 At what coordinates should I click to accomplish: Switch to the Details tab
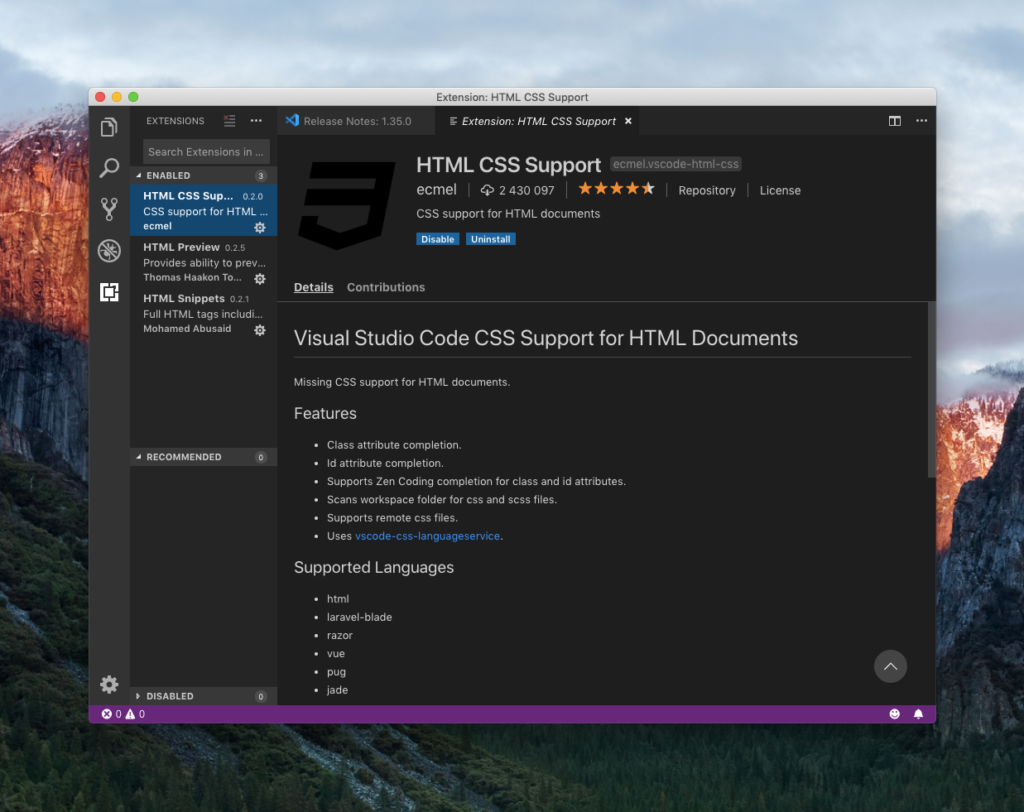[x=313, y=287]
